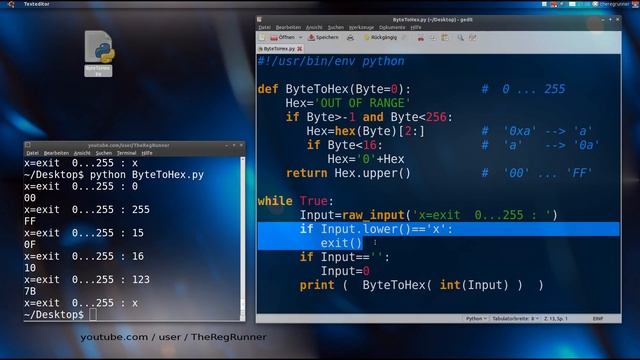Click the cursor position indicator in gedit status bar

coord(556,319)
